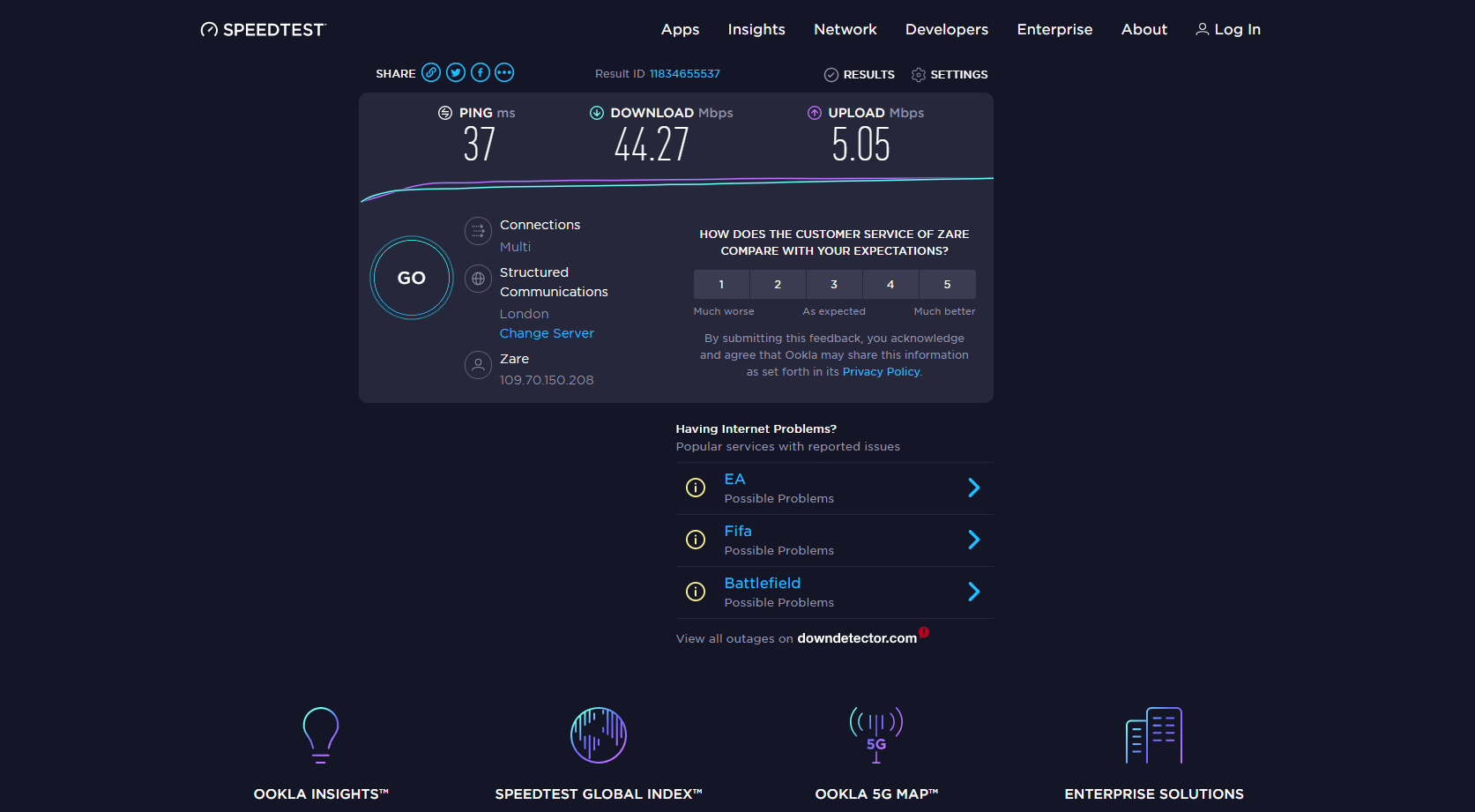This screenshot has width=1475, height=812.
Task: Expand Battlefield outage details chevron
Action: point(974,592)
